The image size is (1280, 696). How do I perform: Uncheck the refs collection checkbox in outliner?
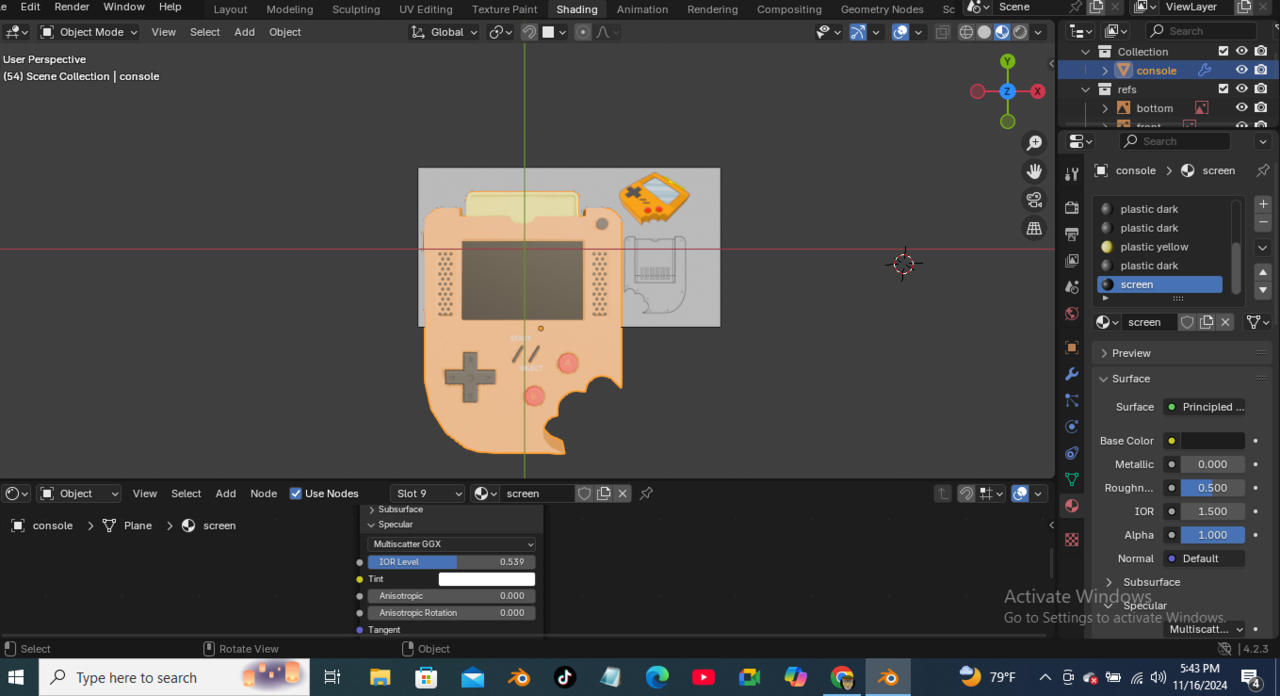[x=1223, y=89]
